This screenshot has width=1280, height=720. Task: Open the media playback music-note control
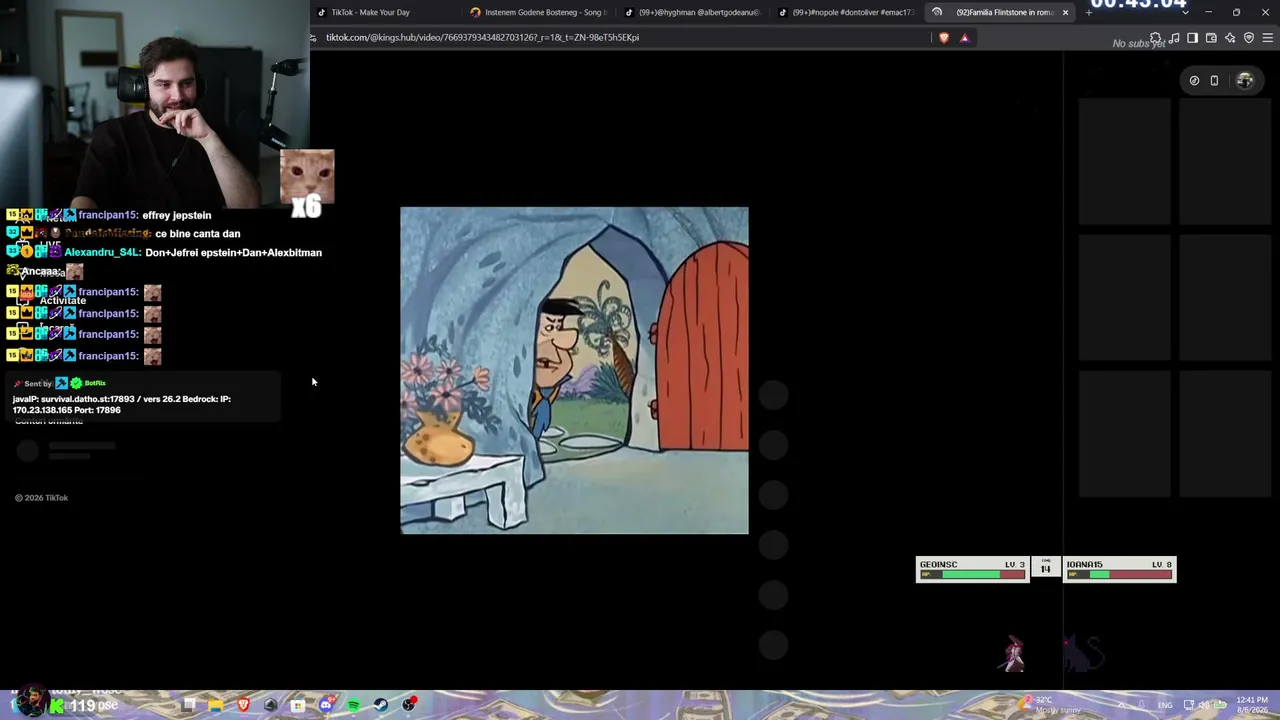(x=1174, y=38)
